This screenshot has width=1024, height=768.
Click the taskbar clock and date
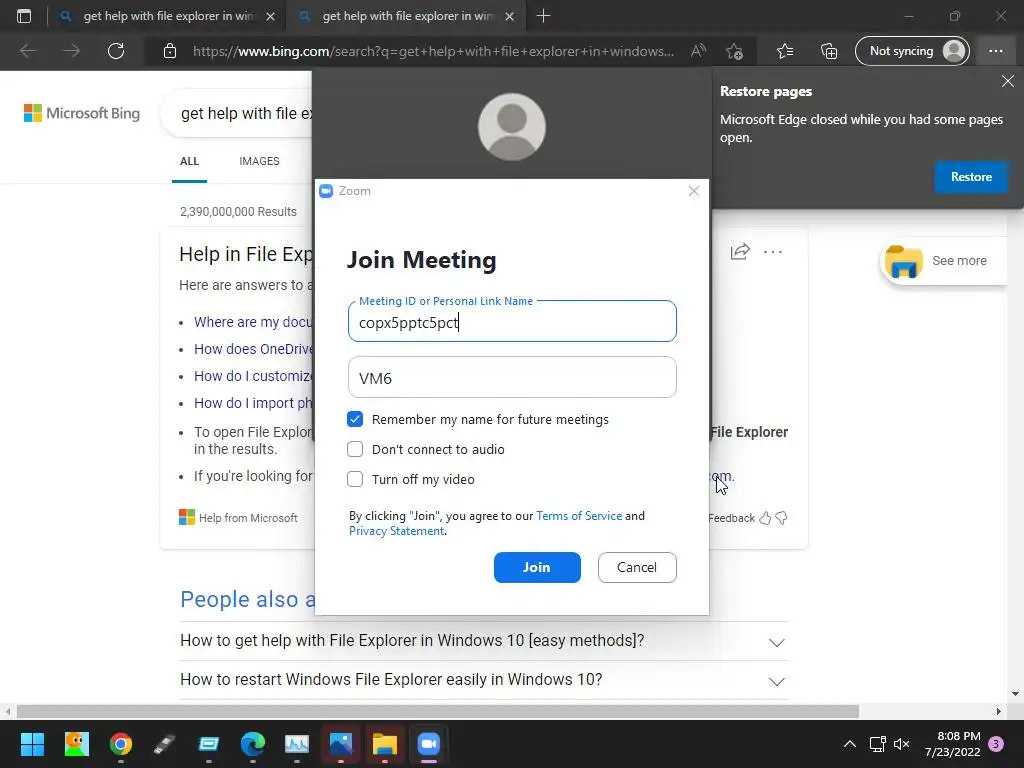[952, 744]
